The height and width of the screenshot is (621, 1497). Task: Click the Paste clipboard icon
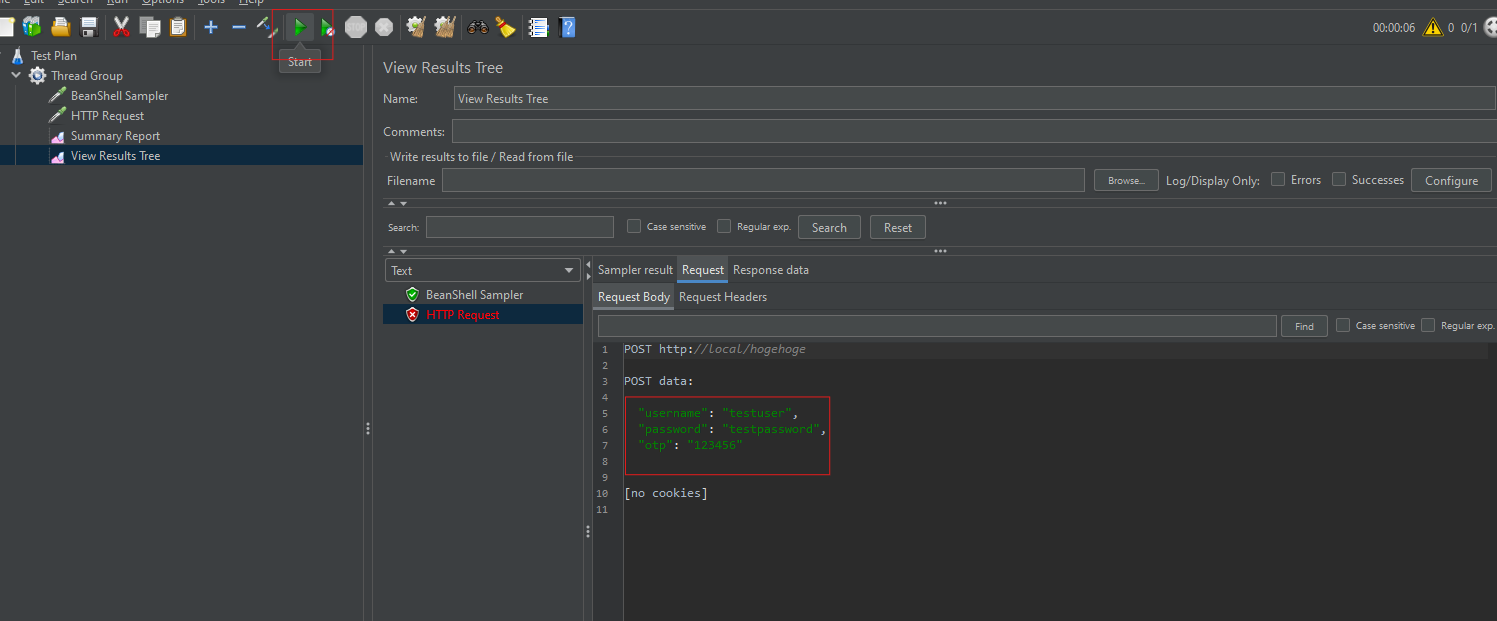click(x=178, y=27)
